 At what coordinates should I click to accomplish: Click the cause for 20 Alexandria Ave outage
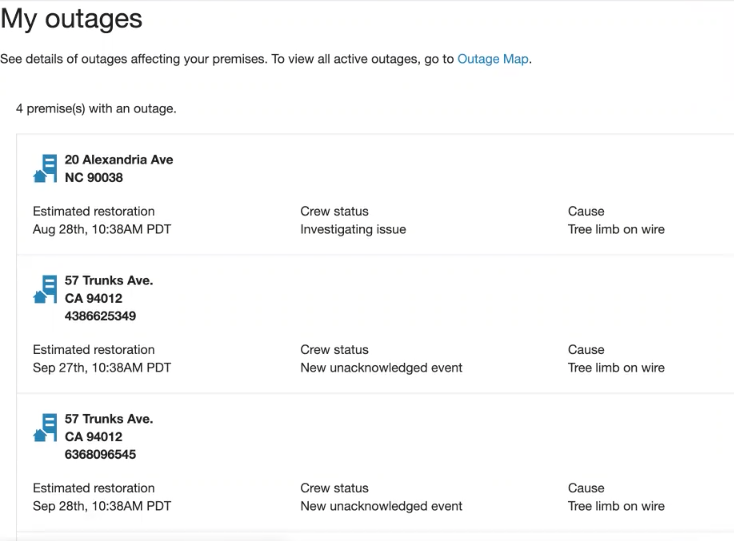(x=616, y=229)
